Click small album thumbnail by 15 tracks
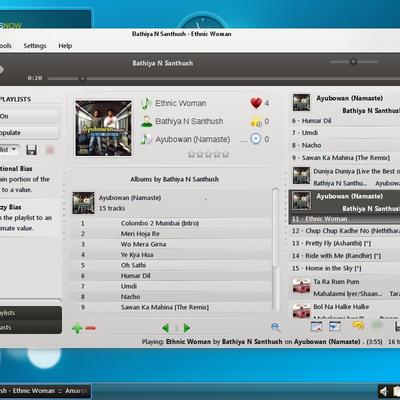This screenshot has height=400, width=400. point(83,203)
